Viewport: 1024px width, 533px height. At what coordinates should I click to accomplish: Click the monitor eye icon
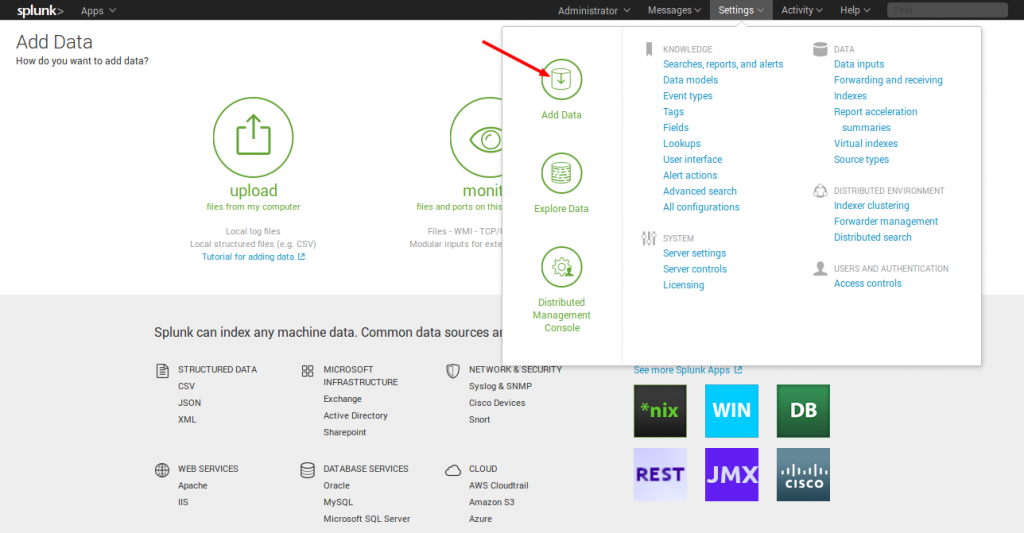(x=477, y=137)
